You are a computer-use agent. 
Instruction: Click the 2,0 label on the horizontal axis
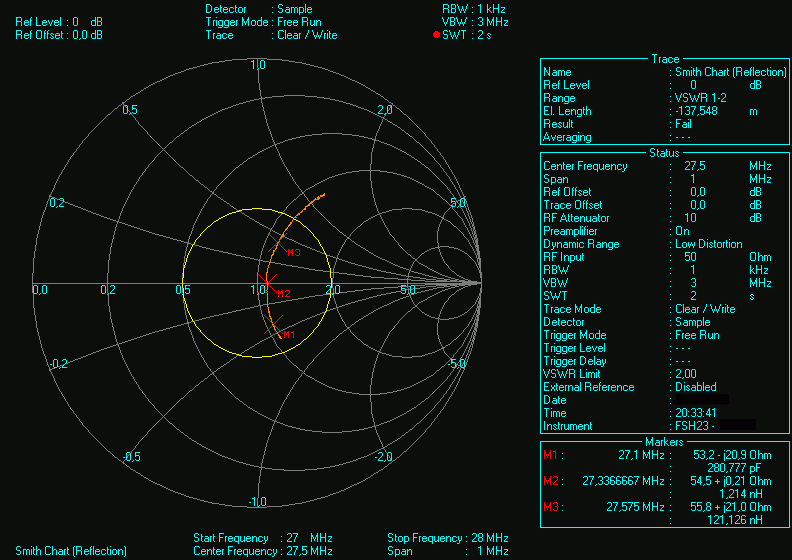333,290
